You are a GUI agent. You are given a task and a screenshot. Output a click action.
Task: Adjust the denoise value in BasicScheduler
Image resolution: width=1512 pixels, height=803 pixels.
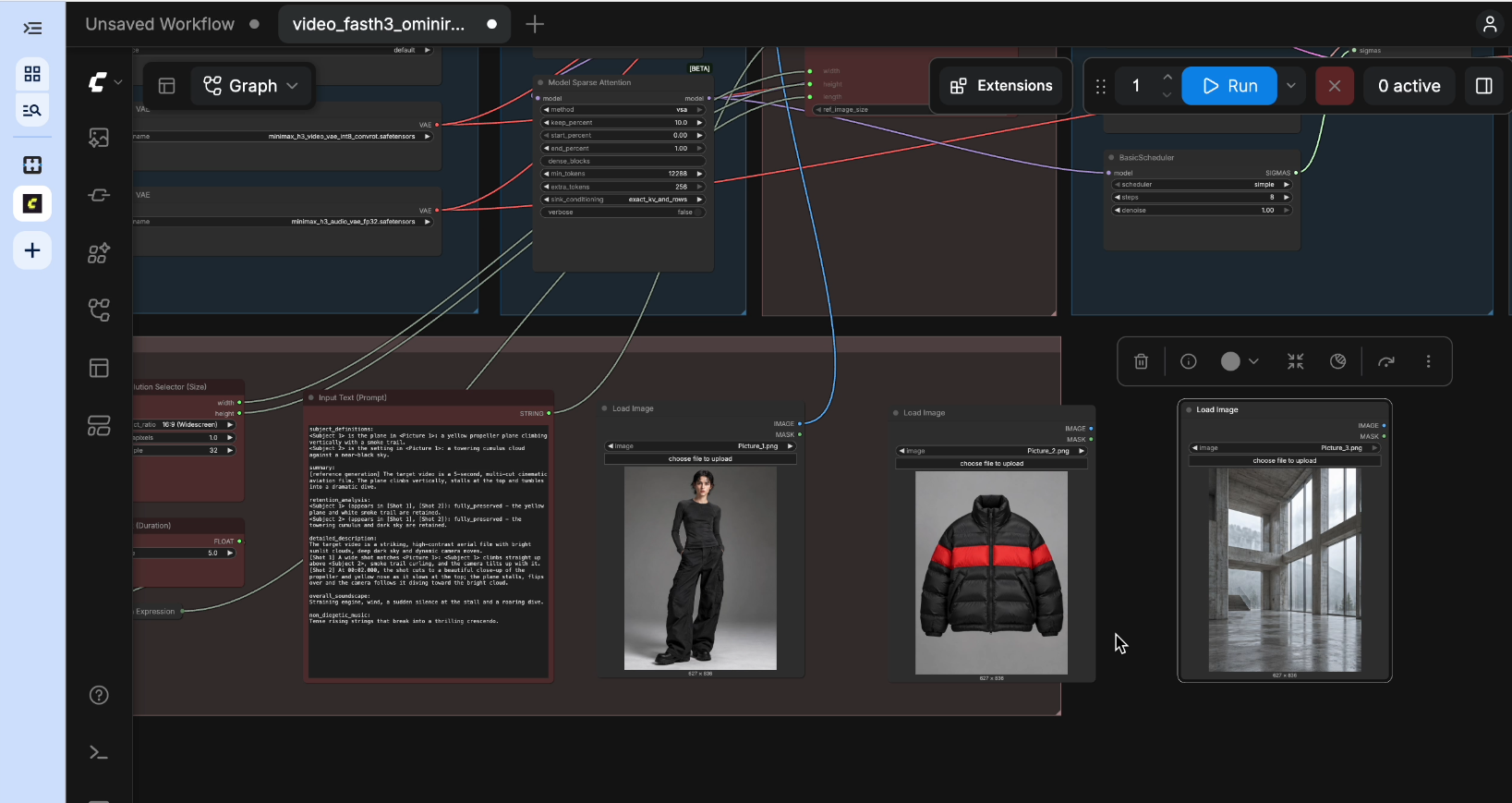click(x=1202, y=211)
